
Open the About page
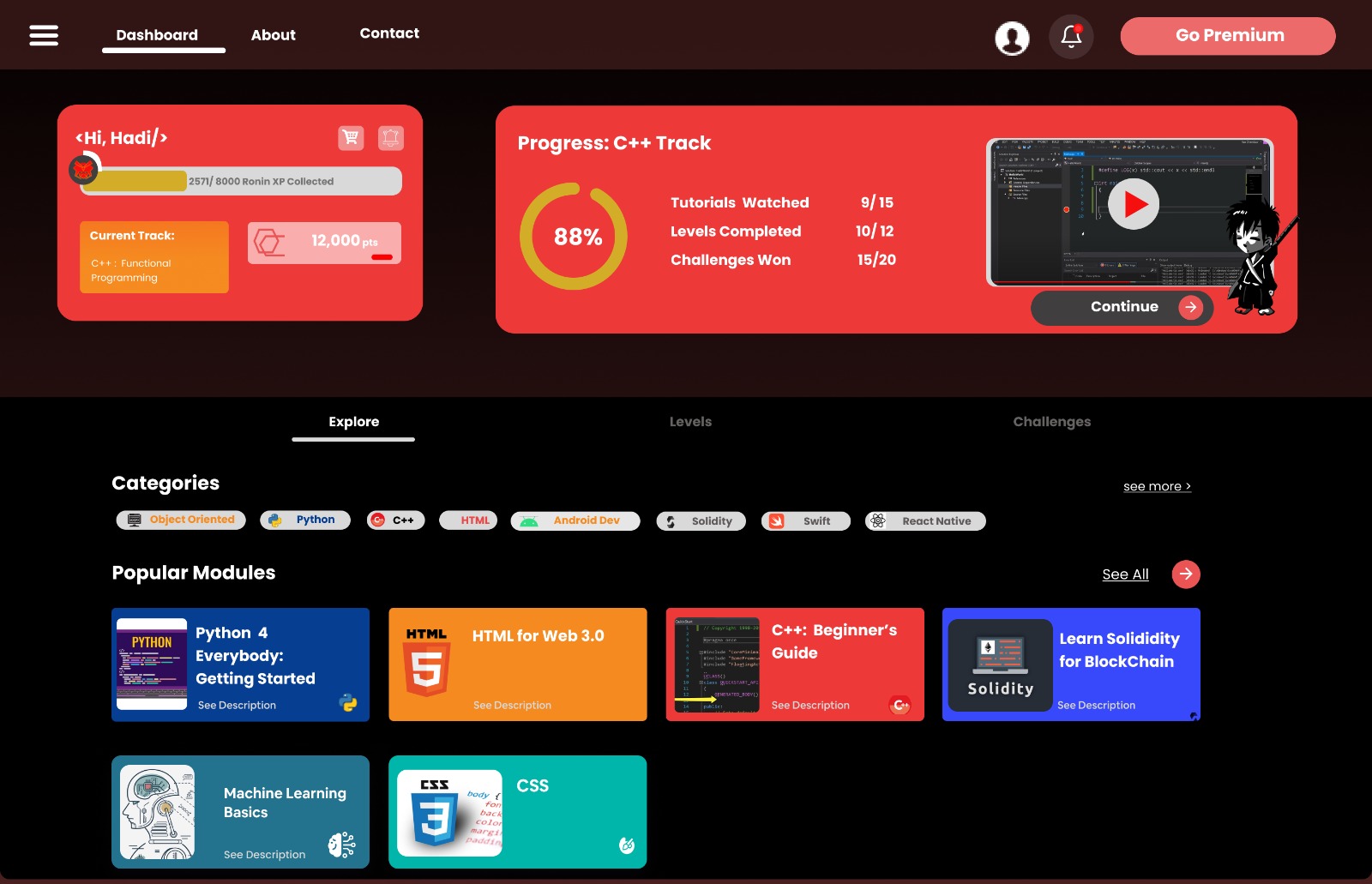(x=273, y=35)
